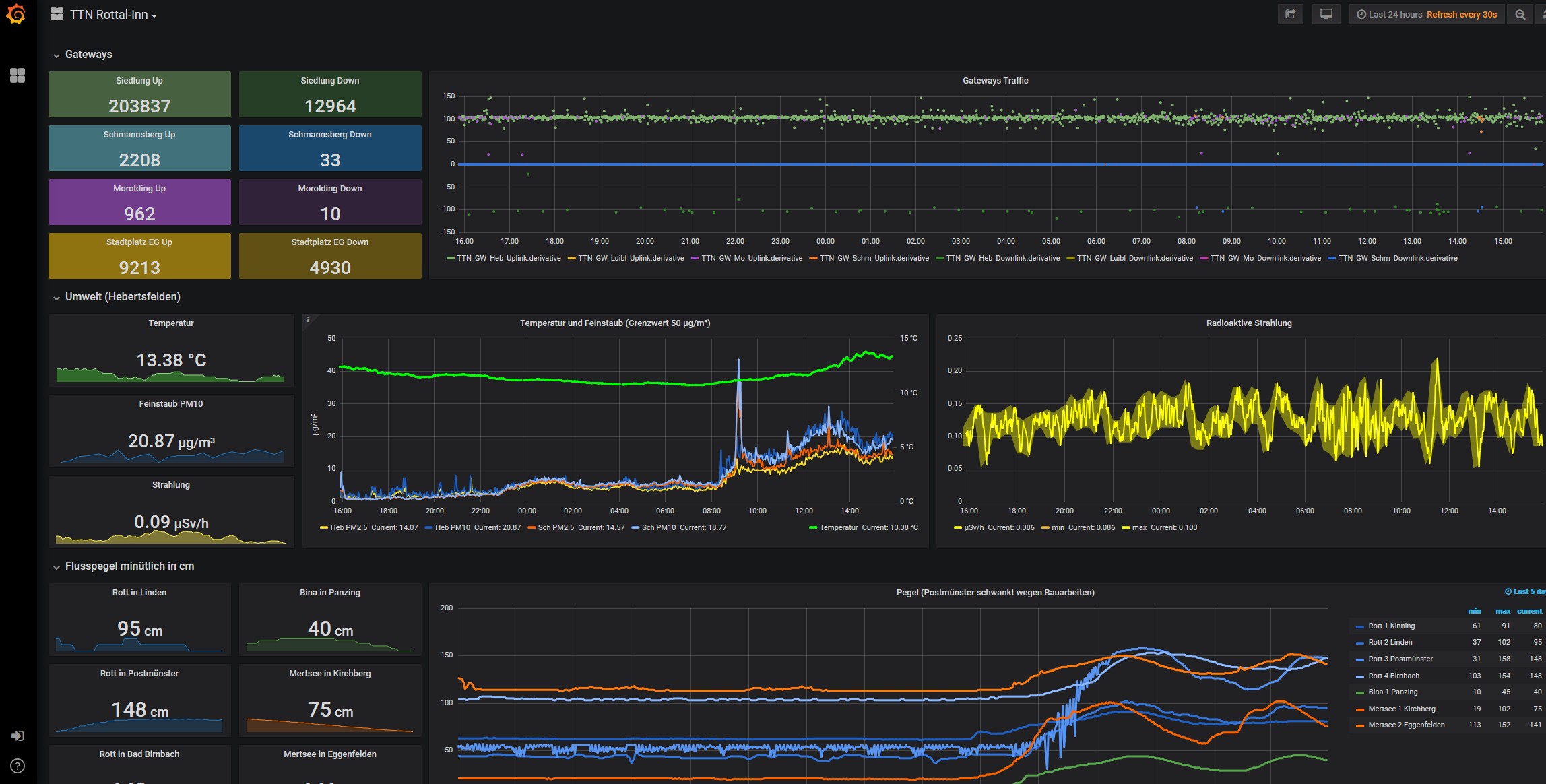Open the Last 24 hours time range picker
Screen dimensions: 1546x784
click(x=1427, y=14)
